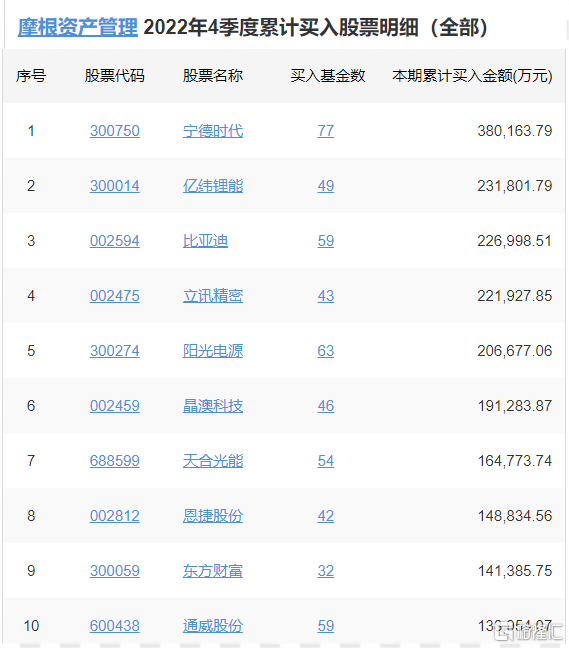Open 亿纬锂能 stock name link
The height and width of the screenshot is (648, 569).
click(x=213, y=186)
